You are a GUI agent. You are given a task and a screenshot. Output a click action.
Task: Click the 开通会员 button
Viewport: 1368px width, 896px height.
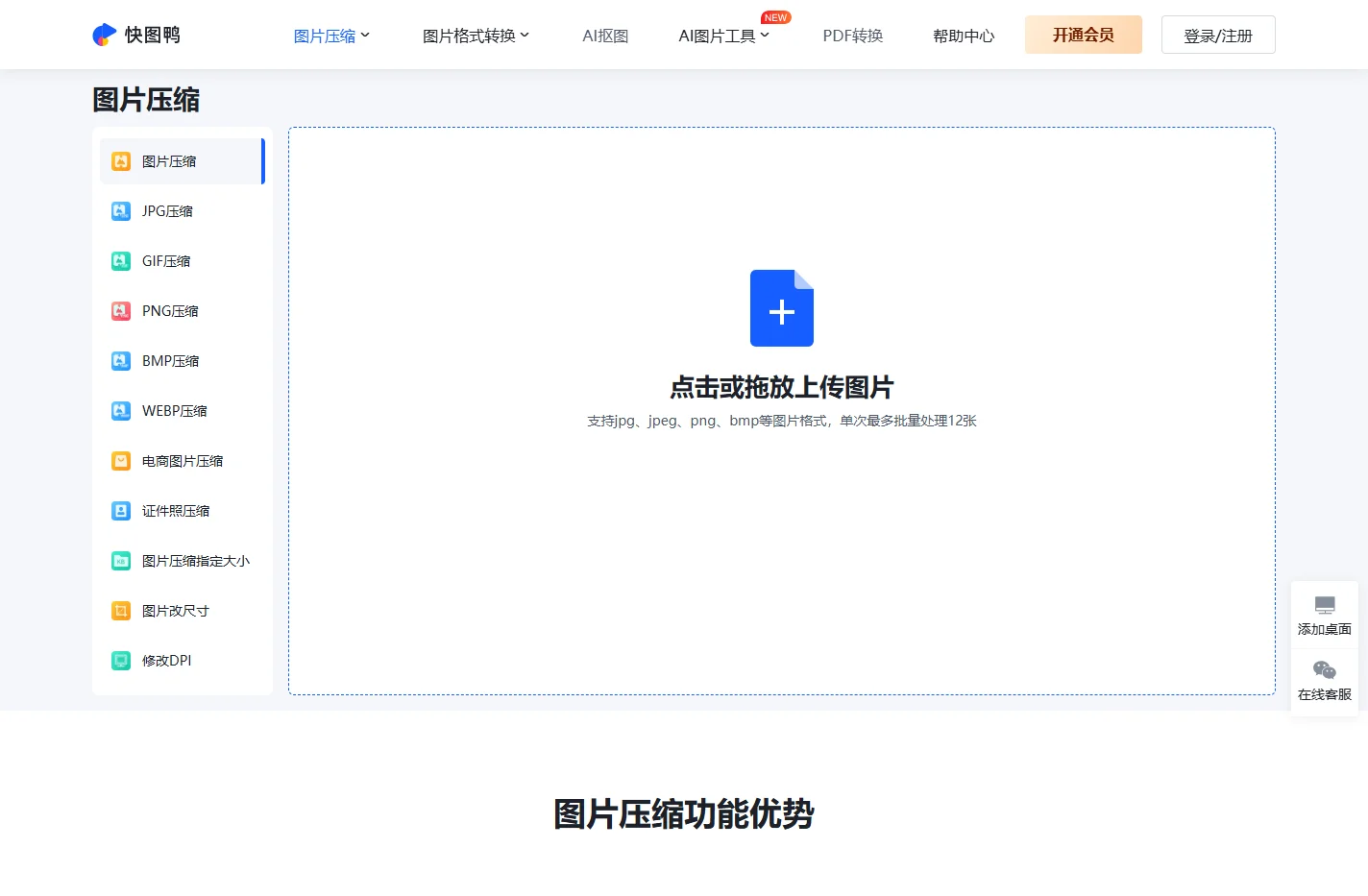(1084, 35)
